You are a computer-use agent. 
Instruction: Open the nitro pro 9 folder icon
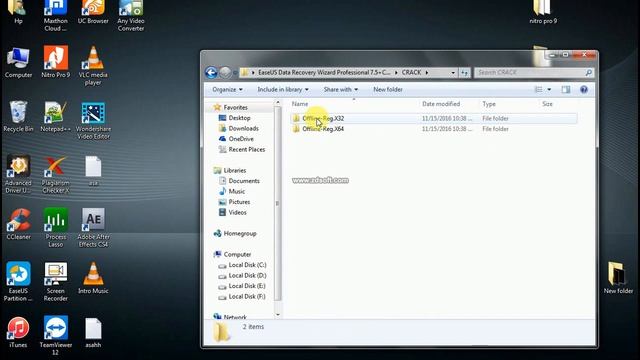coord(543,12)
